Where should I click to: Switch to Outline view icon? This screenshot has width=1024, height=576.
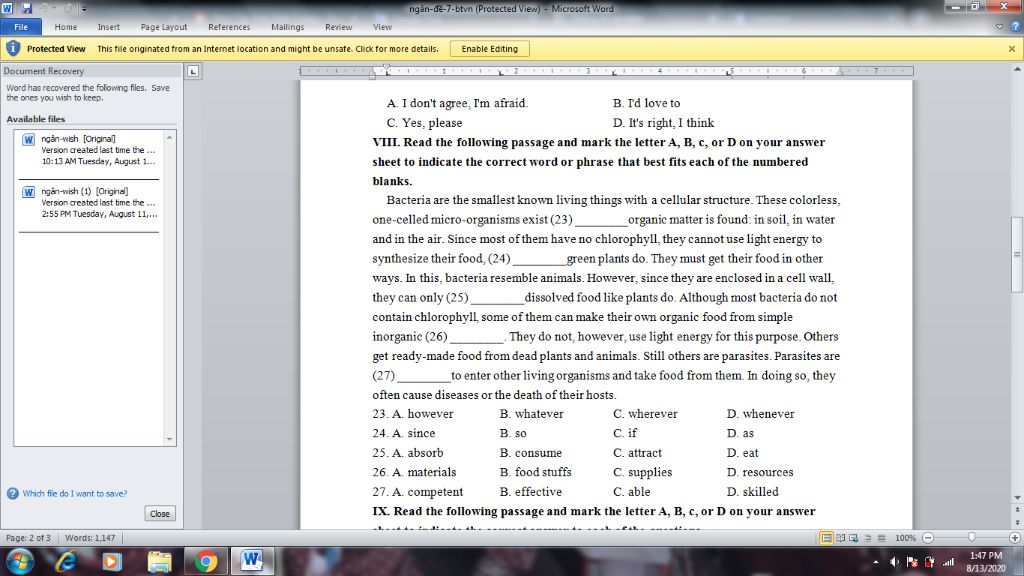(x=868, y=538)
